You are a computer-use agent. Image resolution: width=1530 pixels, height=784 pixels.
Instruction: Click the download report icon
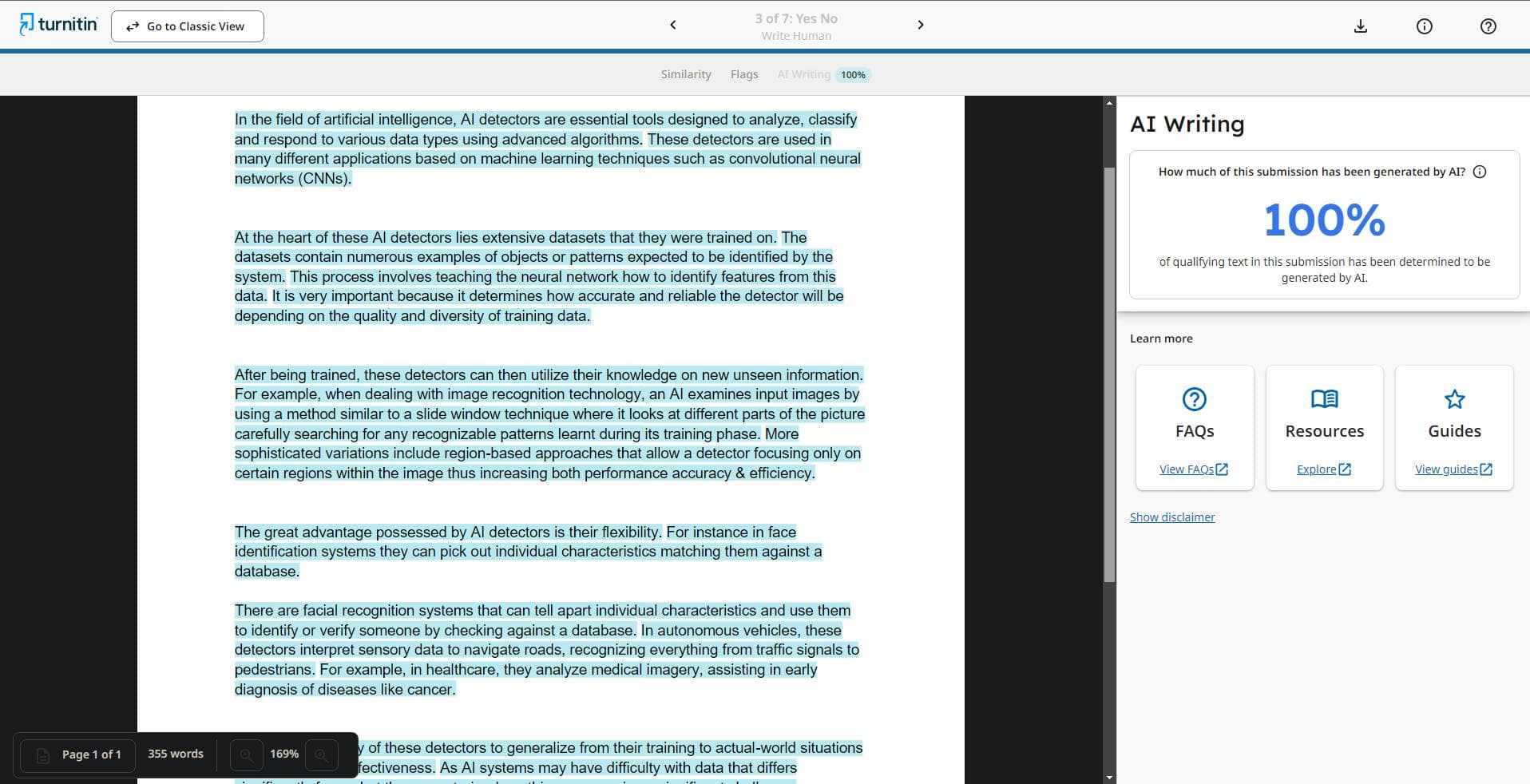[1361, 26]
